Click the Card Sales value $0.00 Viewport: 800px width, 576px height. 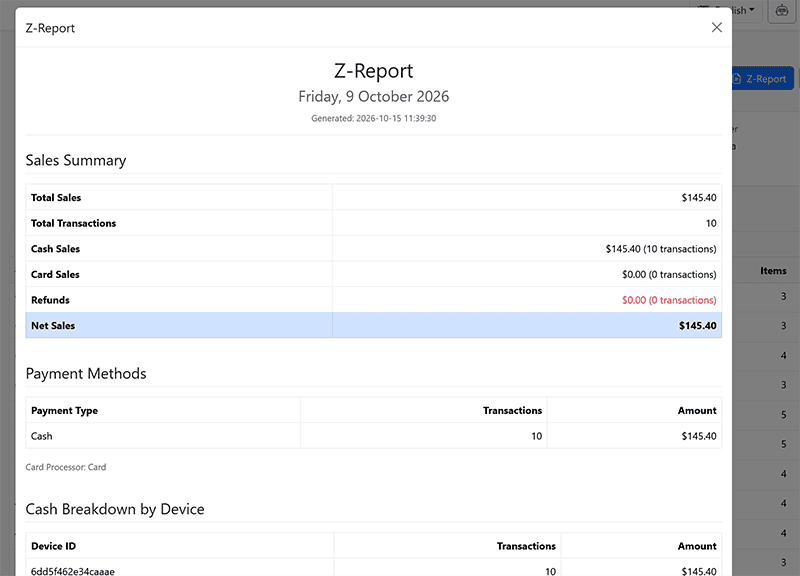(669, 274)
